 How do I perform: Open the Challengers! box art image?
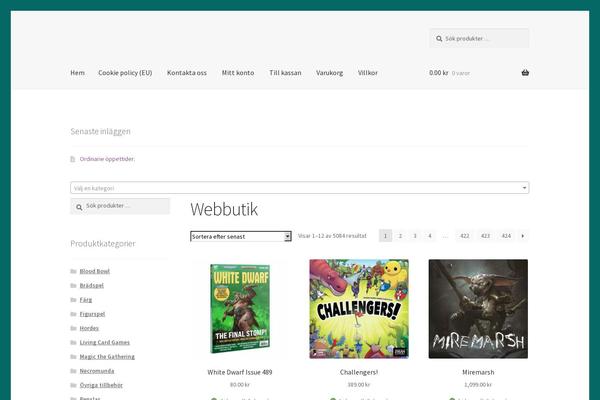(359, 309)
